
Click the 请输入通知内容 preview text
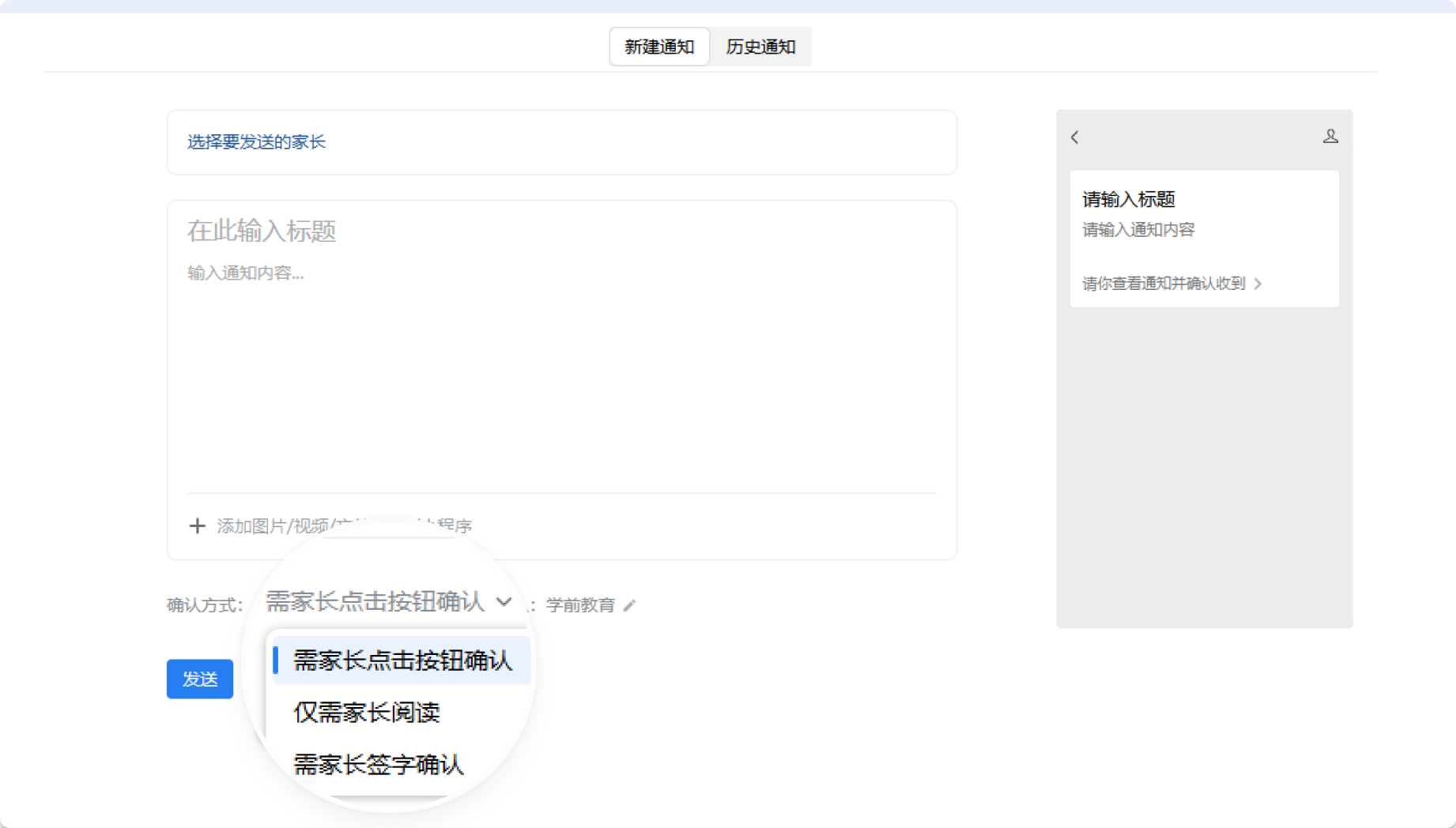[x=1138, y=230]
